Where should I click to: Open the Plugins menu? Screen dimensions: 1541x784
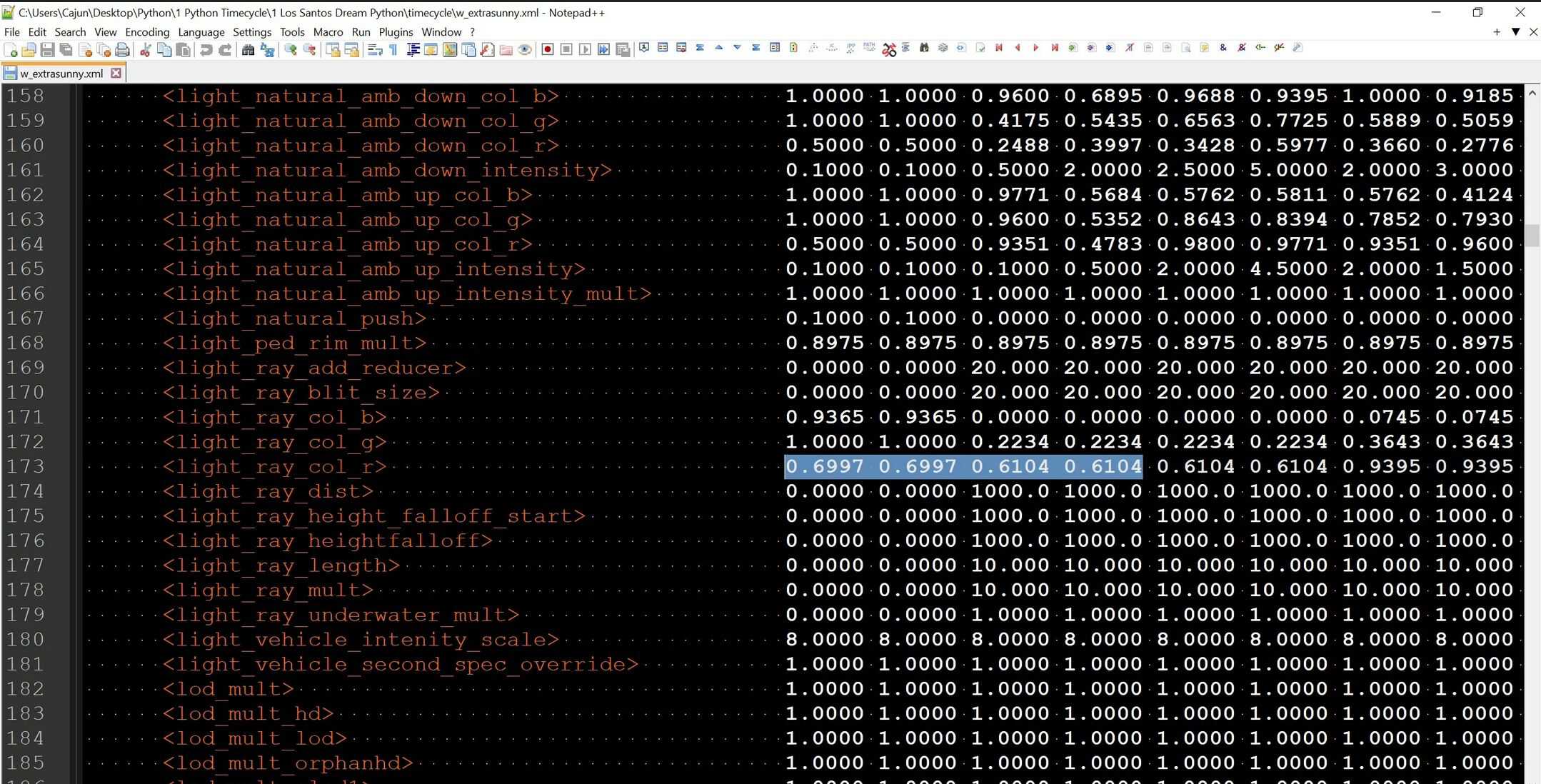[396, 31]
